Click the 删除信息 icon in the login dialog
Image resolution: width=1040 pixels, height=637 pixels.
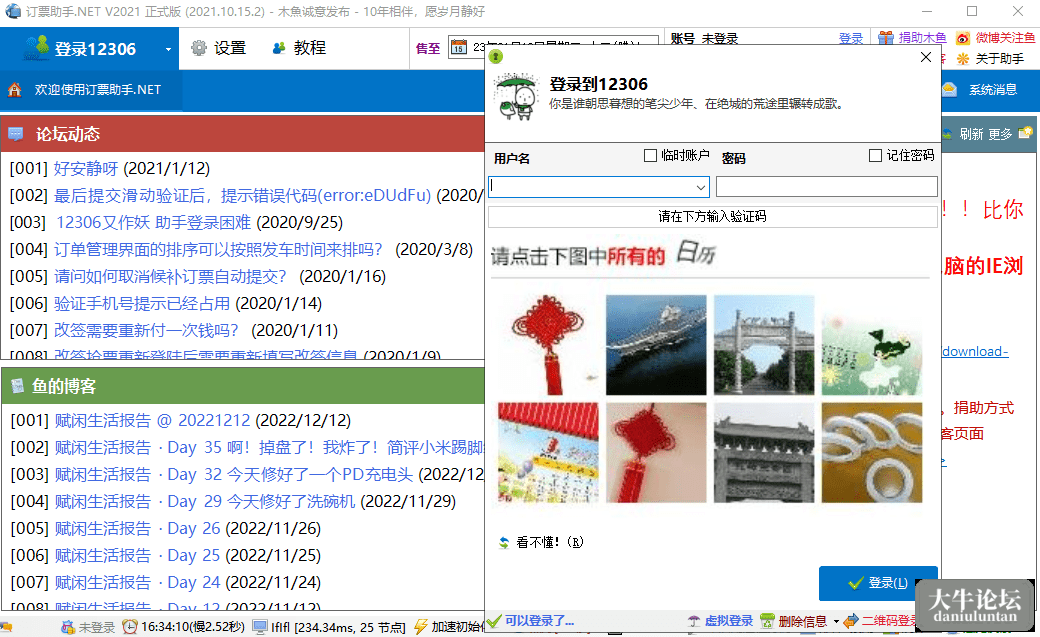point(767,621)
